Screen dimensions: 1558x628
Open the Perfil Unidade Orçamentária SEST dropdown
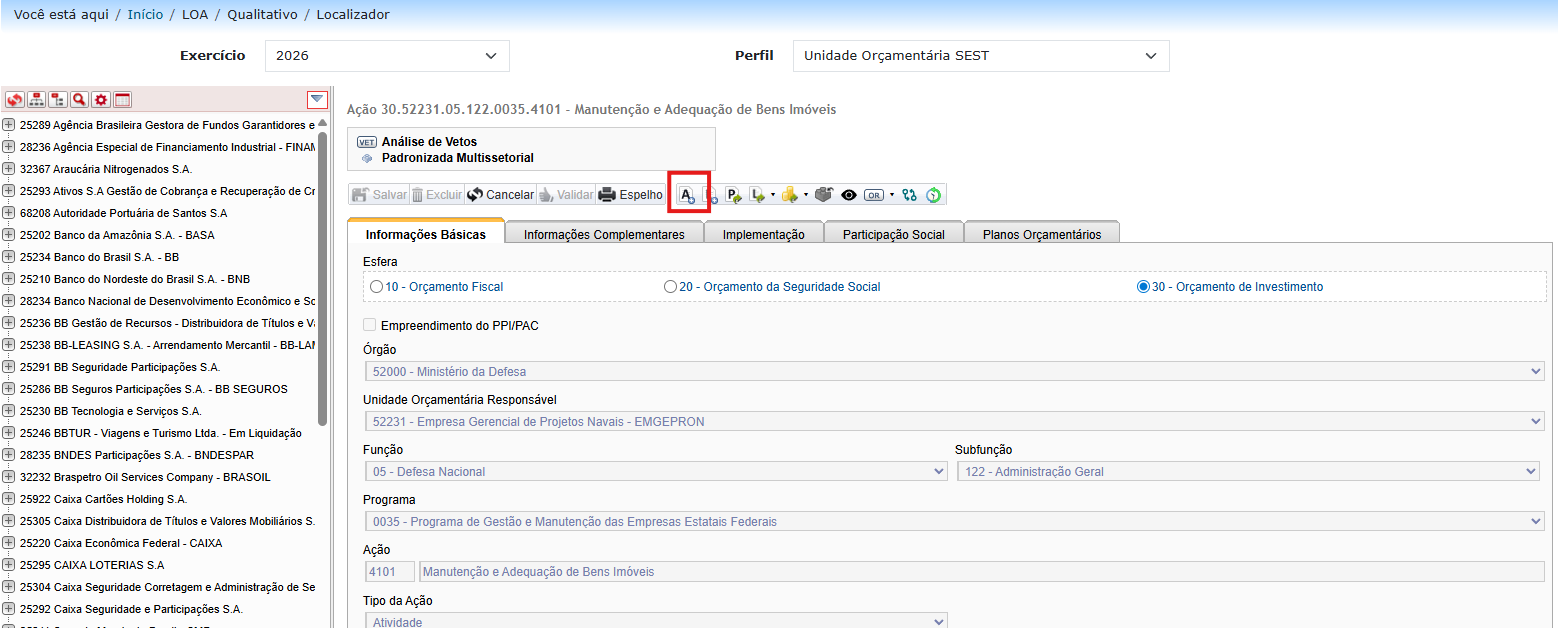(x=980, y=56)
